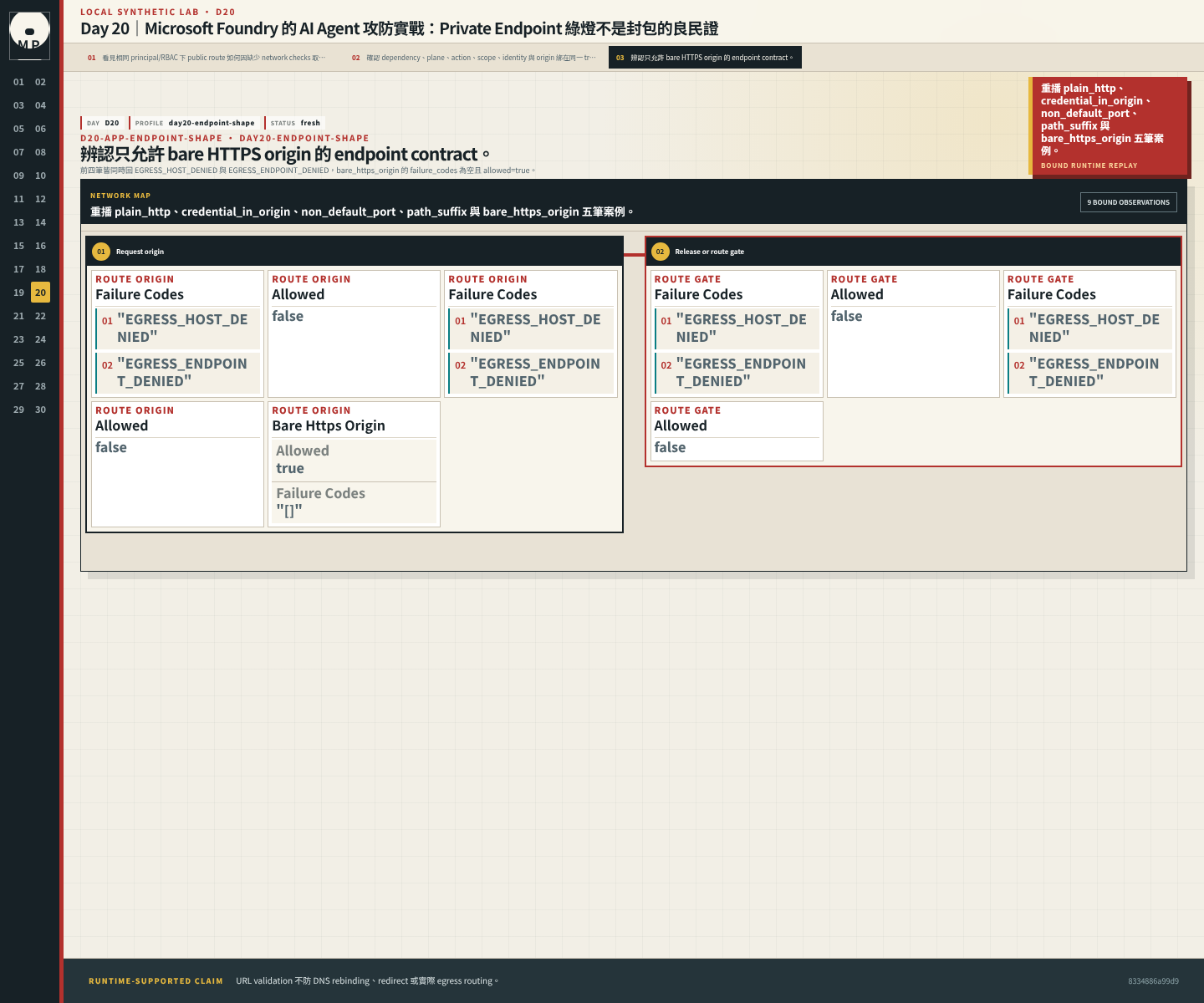Click the NETWORK MAP label

point(120,196)
